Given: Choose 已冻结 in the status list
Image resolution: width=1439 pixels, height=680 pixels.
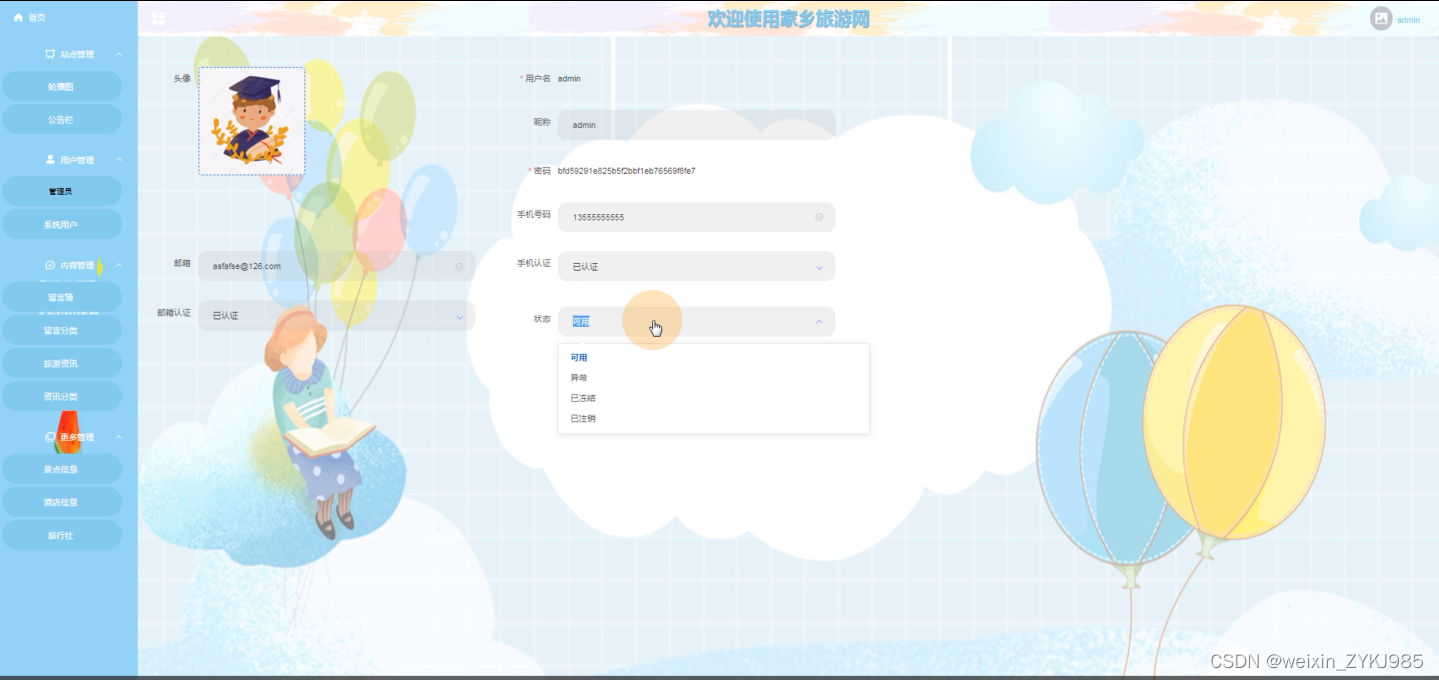Looking at the screenshot, I should click(x=713, y=398).
